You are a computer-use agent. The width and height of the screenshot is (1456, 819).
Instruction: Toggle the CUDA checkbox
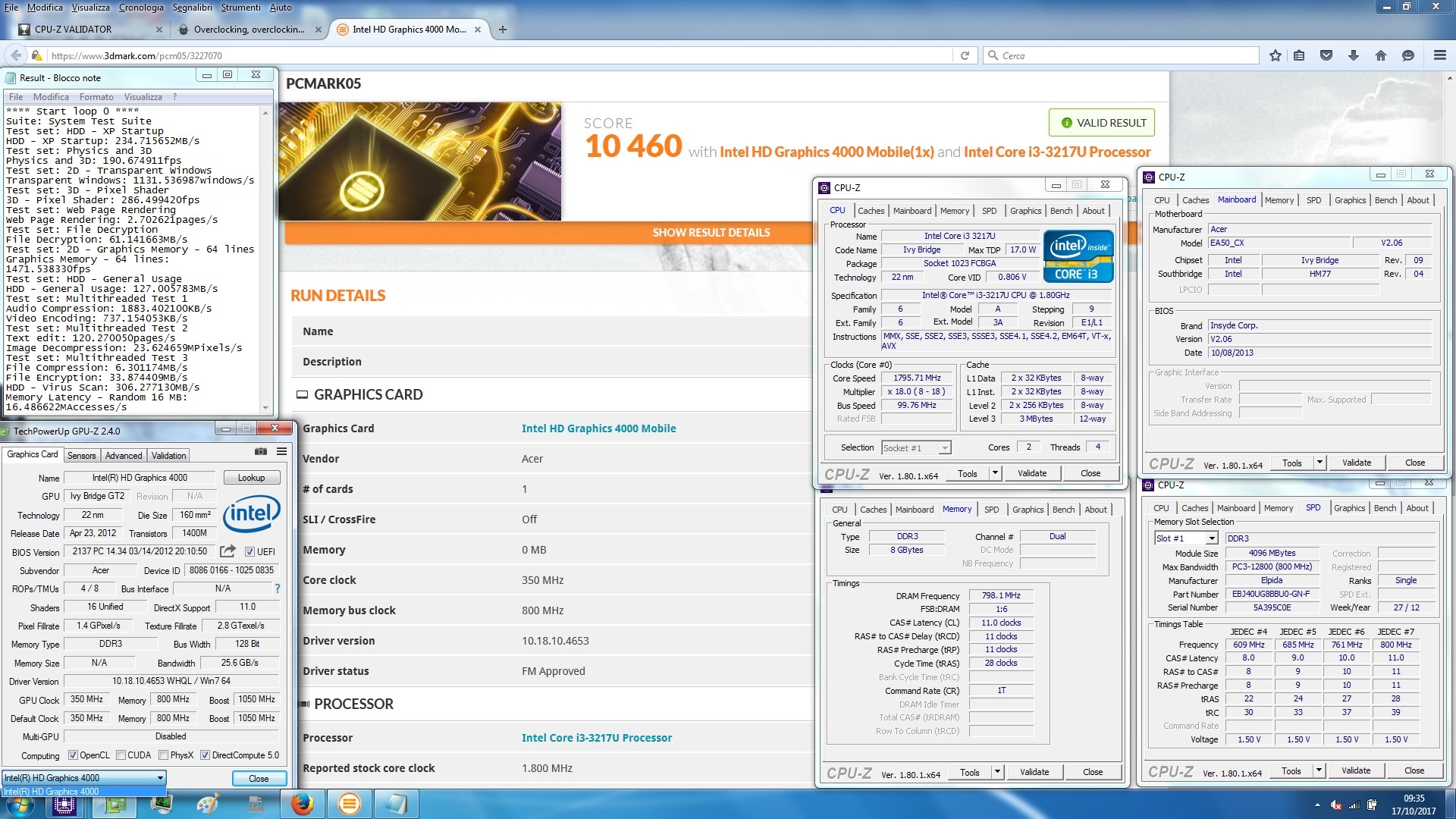(121, 755)
